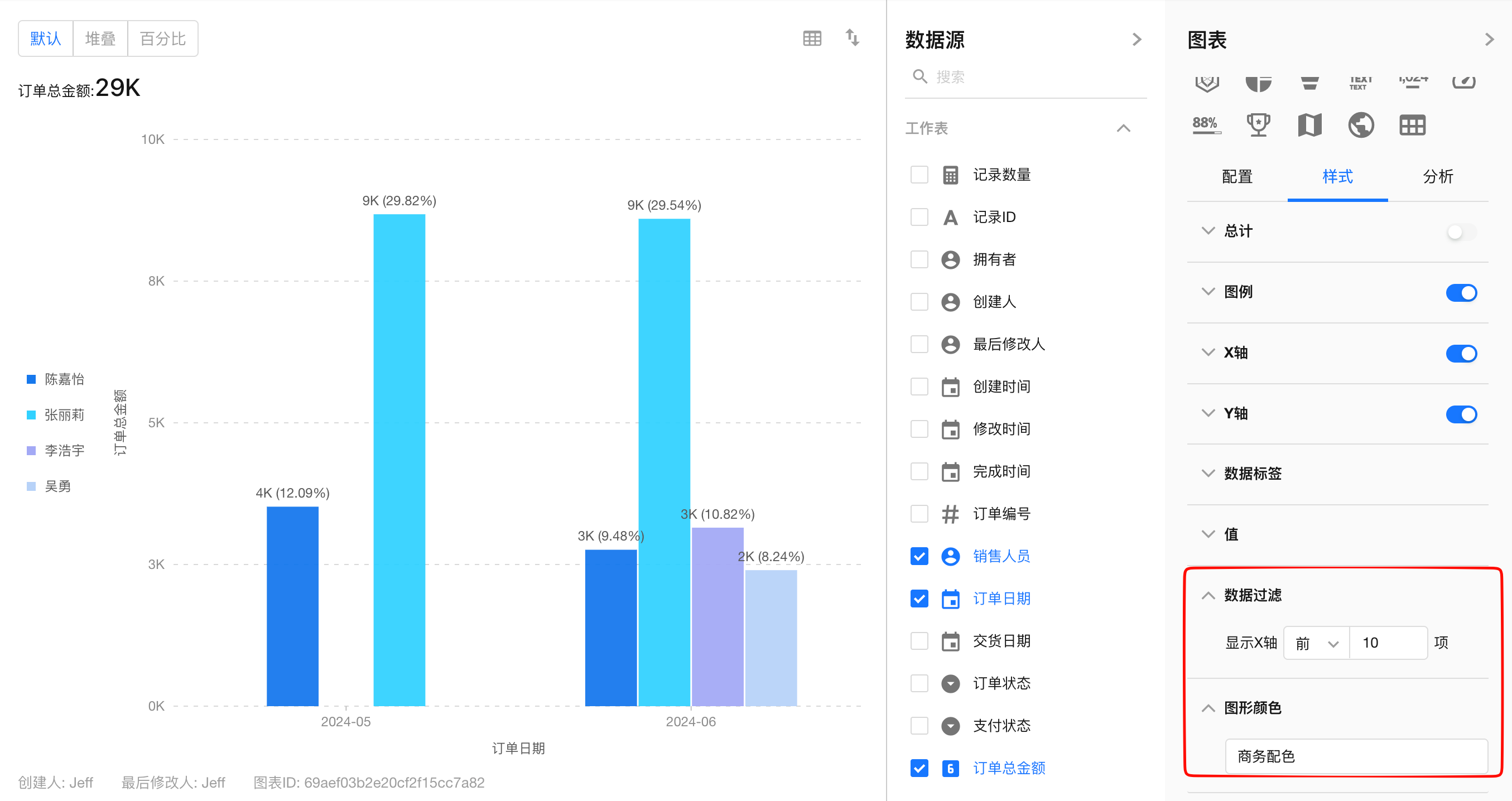
Task: Check the 订单状态 field checkbox
Action: coord(919,683)
